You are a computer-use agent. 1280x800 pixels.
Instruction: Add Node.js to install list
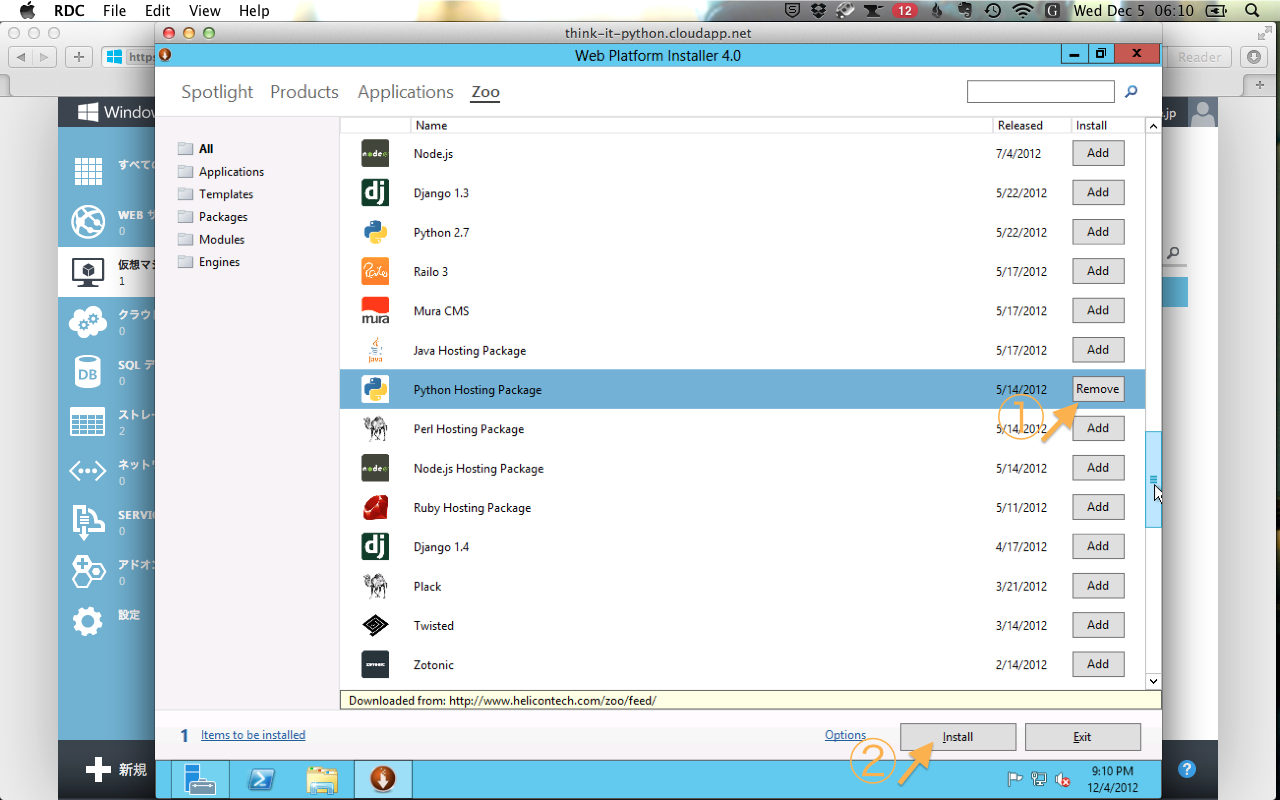1098,153
